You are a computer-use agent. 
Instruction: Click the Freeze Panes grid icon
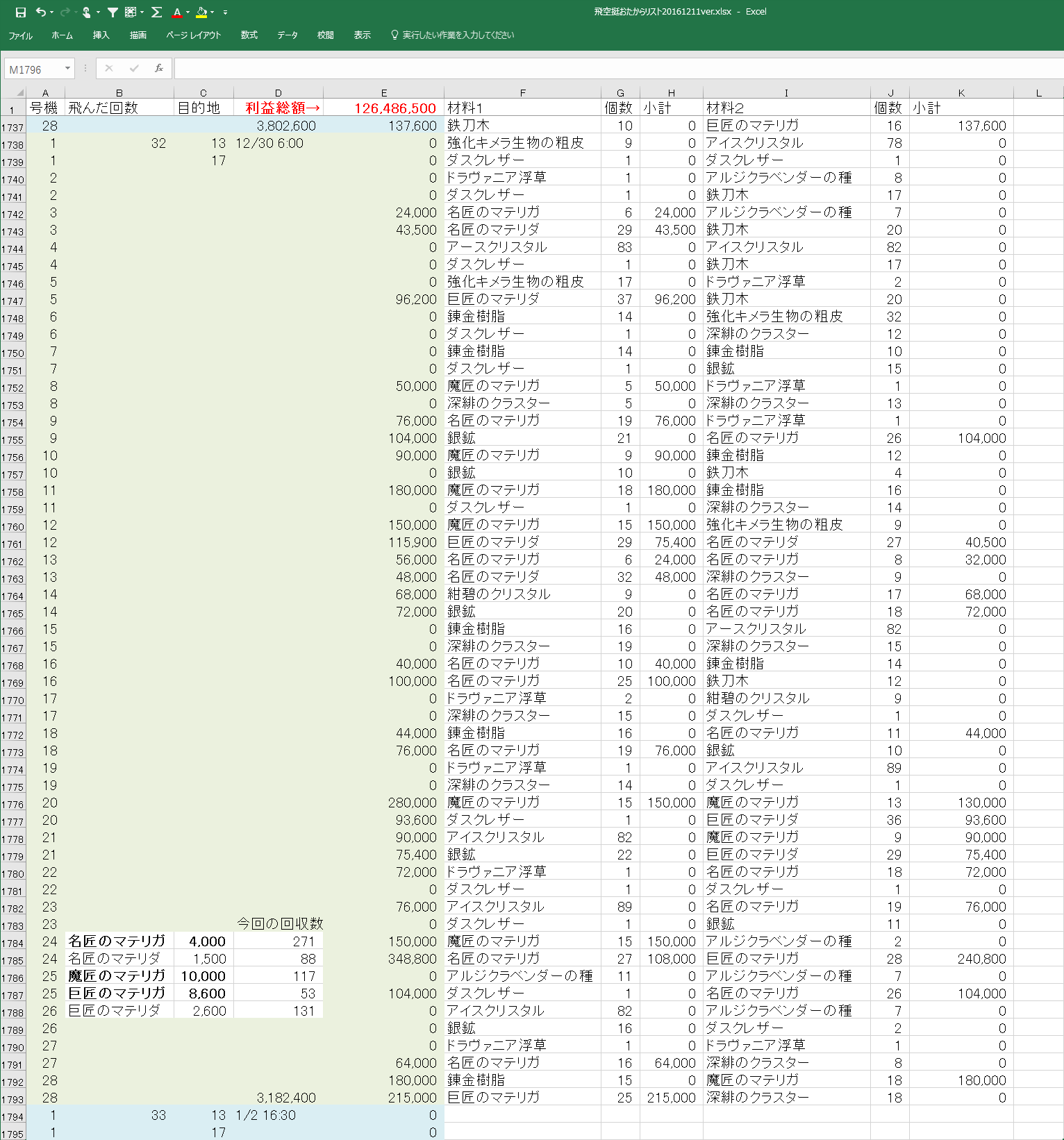[x=130, y=12]
